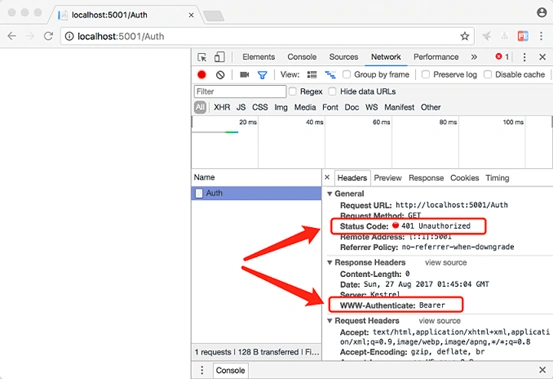
Task: Click the browser back arrow
Action: point(12,36)
